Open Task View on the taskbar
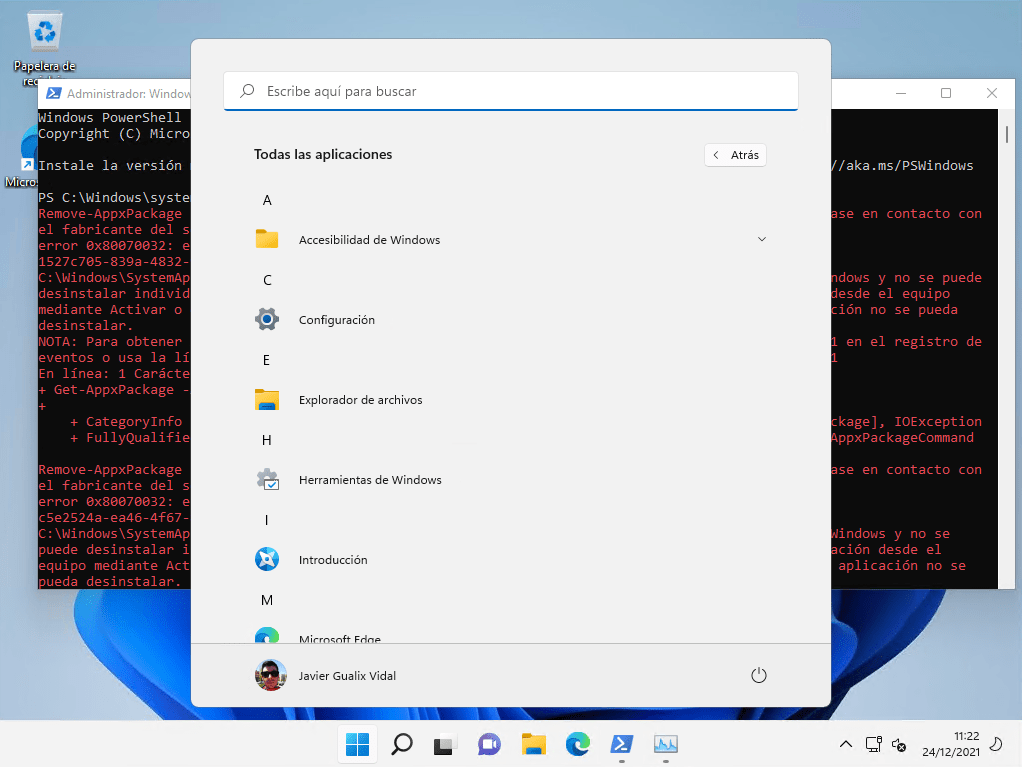 click(x=445, y=744)
